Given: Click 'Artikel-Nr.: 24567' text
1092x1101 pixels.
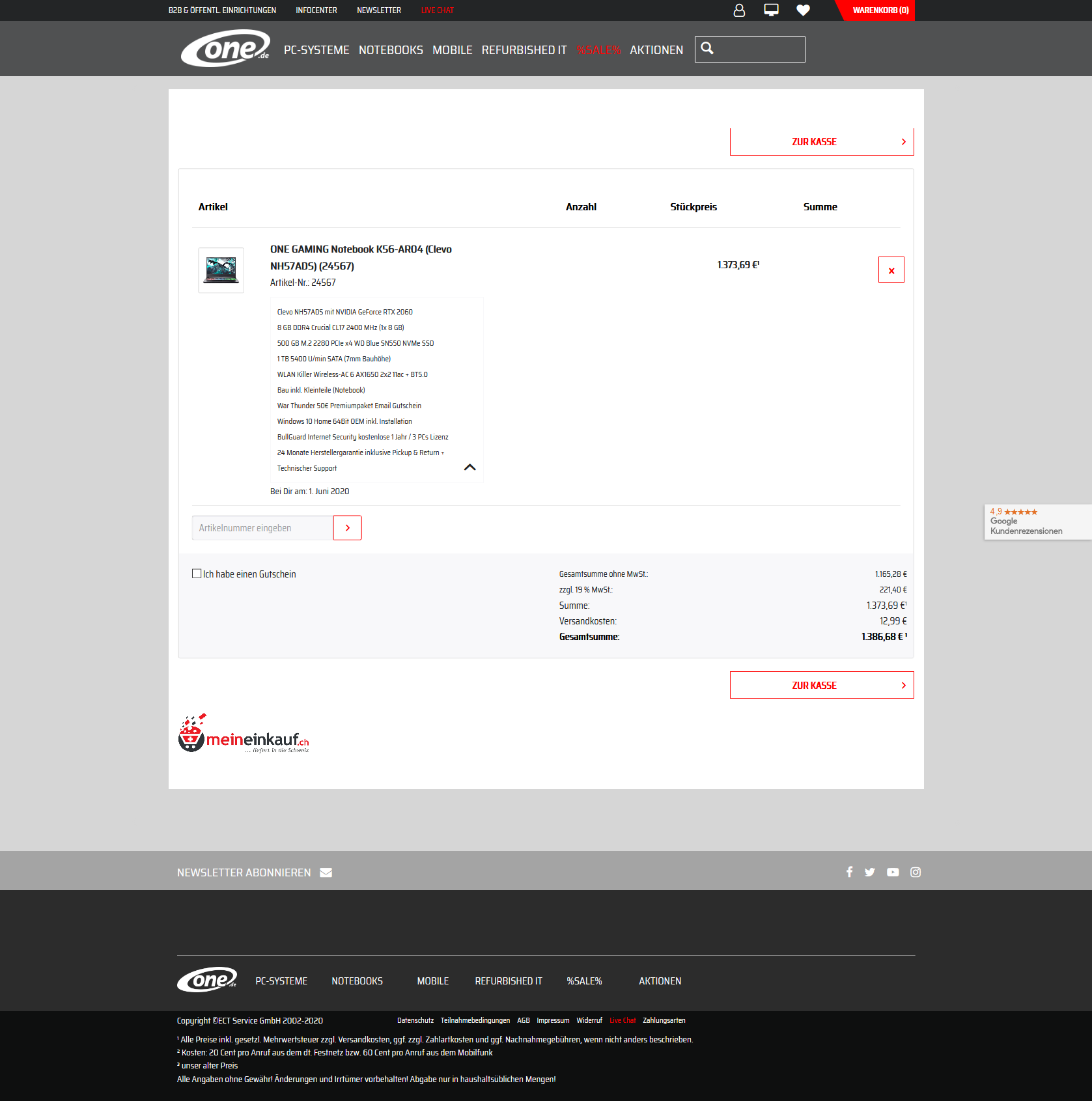Looking at the screenshot, I should tap(303, 283).
